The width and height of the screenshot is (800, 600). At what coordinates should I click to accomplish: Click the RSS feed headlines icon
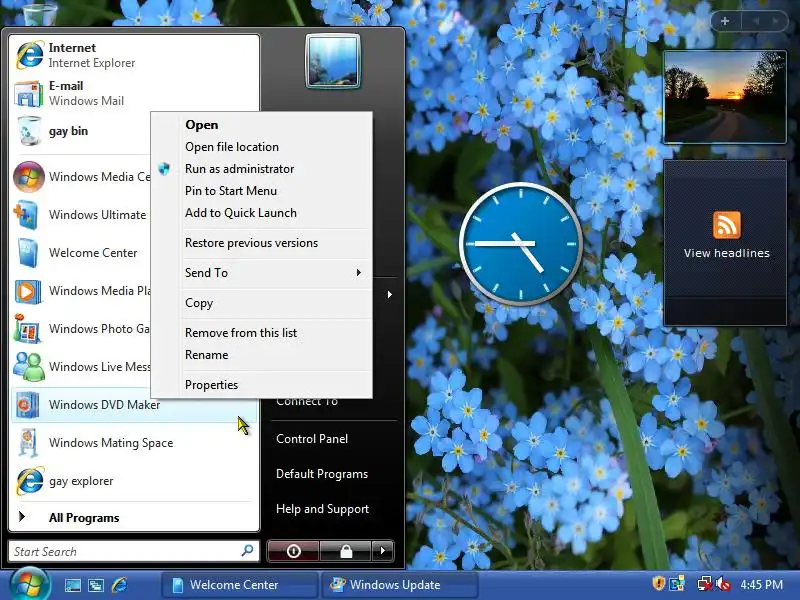[727, 225]
